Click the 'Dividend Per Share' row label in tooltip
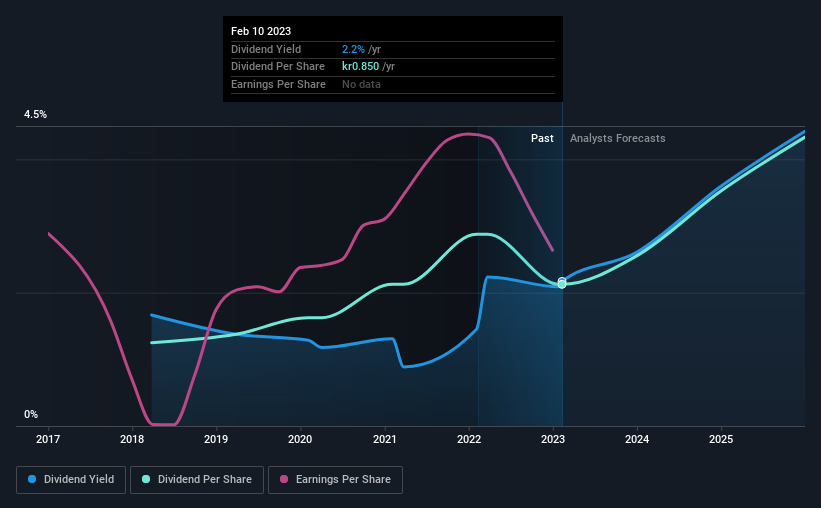 coord(278,67)
